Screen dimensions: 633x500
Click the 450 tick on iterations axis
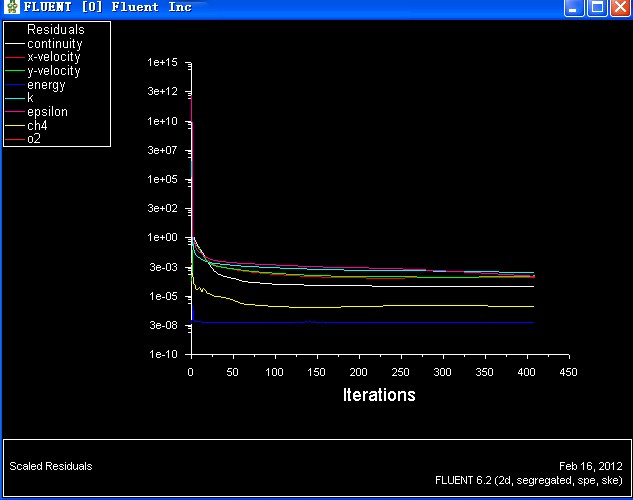pos(569,372)
